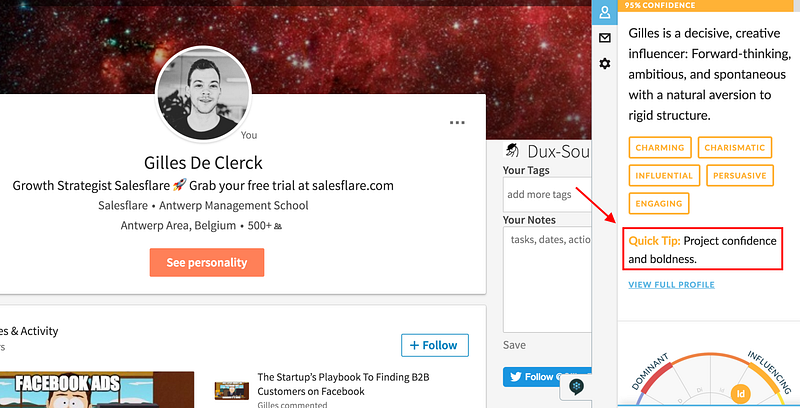The image size is (800, 408).
Task: Open the three-dot more menu on profile card
Action: click(x=457, y=122)
